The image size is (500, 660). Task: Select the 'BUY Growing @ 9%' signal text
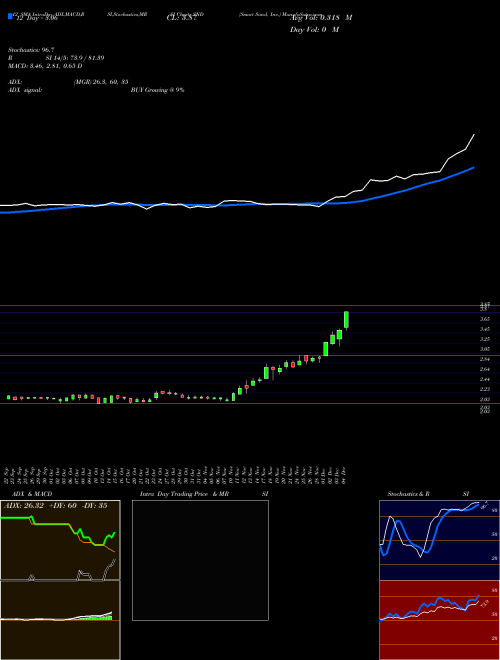157,90
